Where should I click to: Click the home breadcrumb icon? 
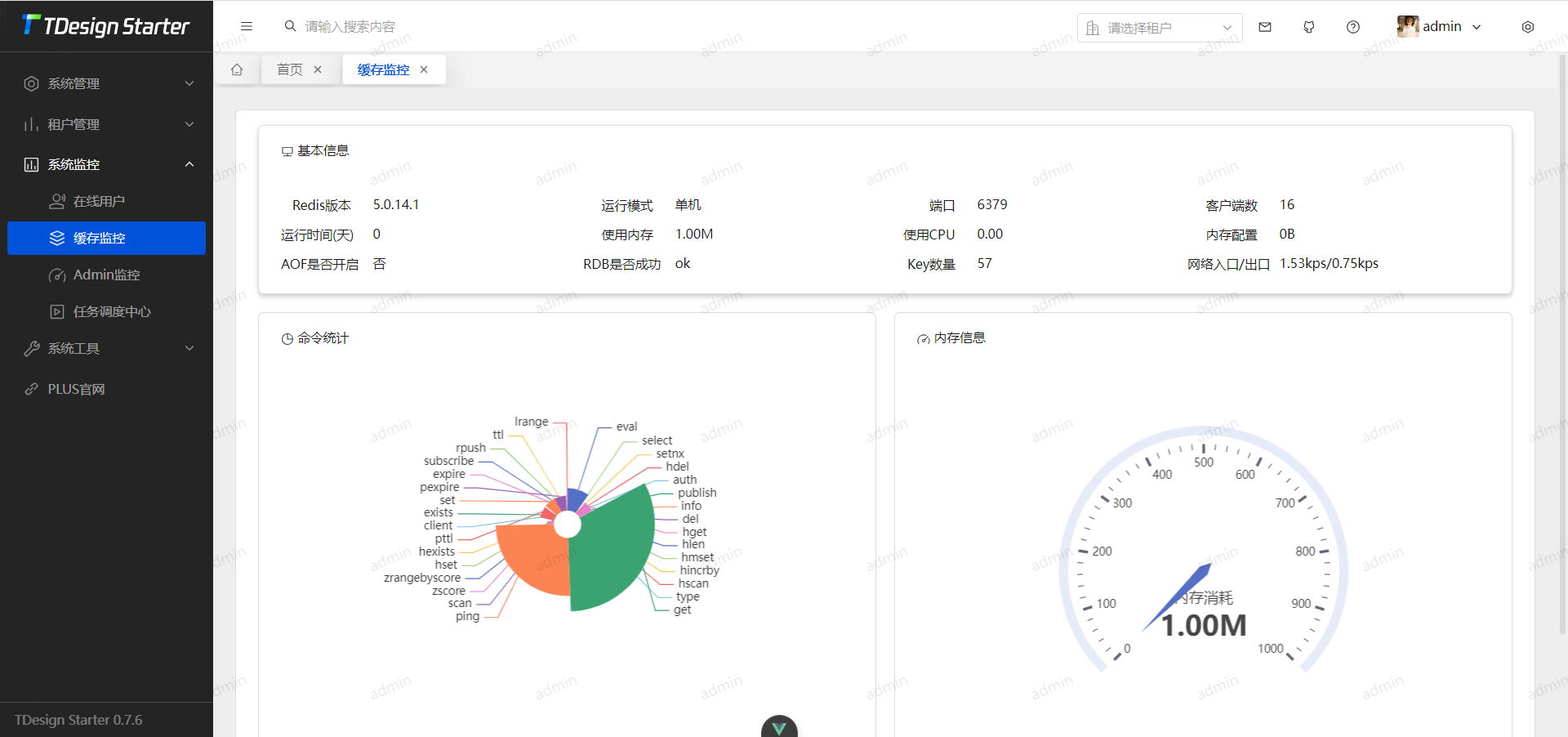coord(237,69)
